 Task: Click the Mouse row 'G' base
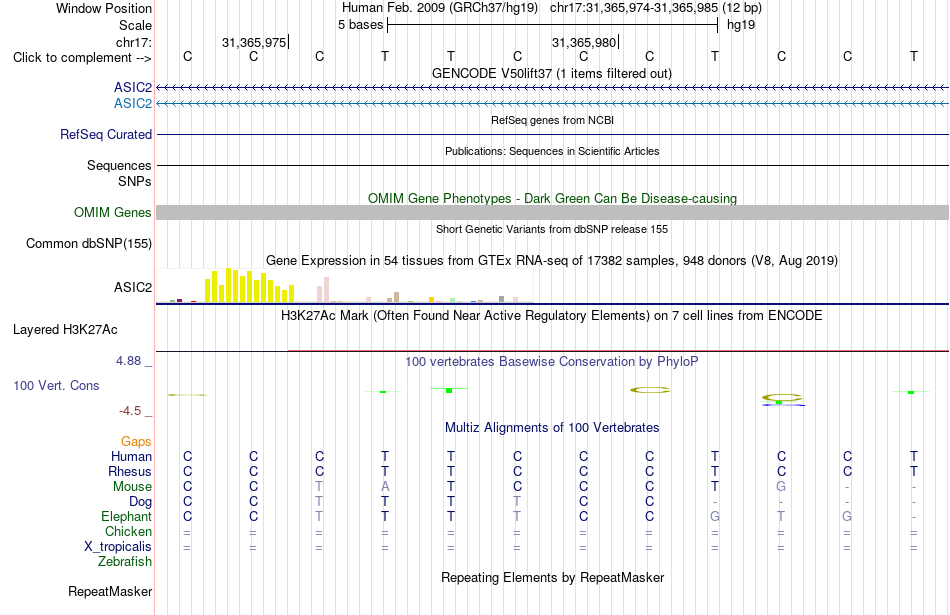click(781, 487)
